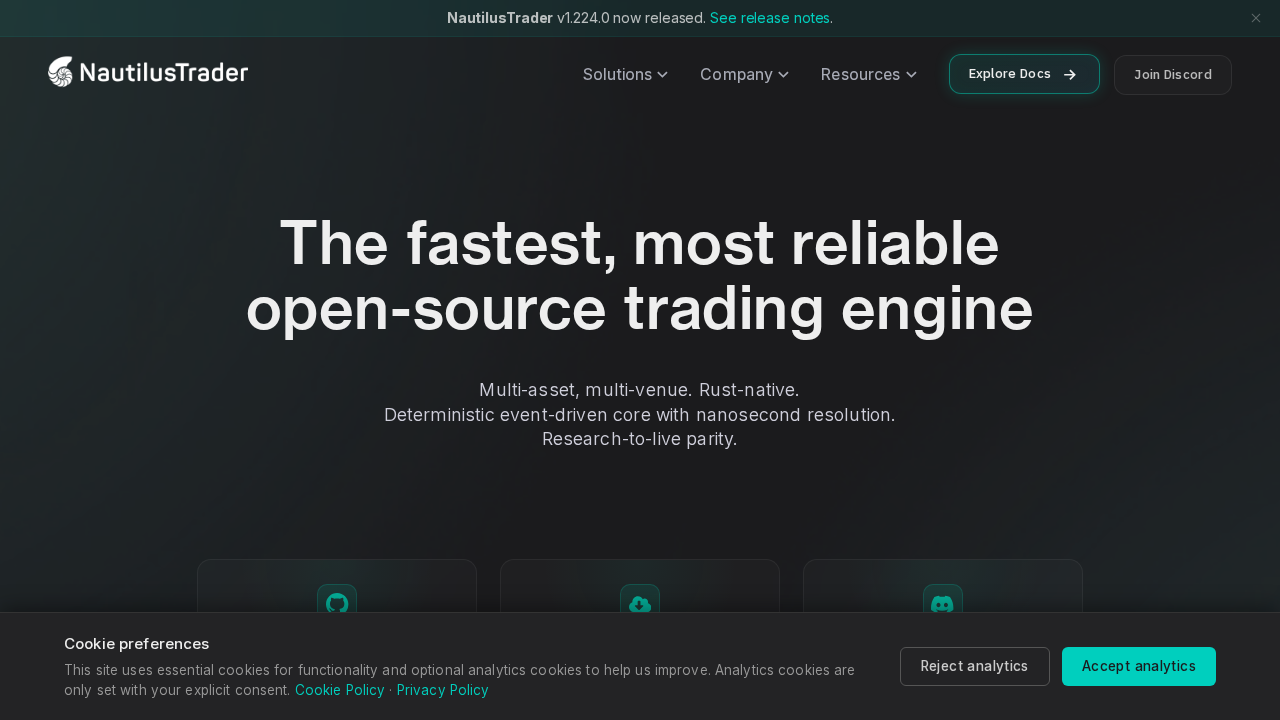This screenshot has width=1280, height=720.
Task: Open the Company menu label
Action: pyautogui.click(x=736, y=75)
